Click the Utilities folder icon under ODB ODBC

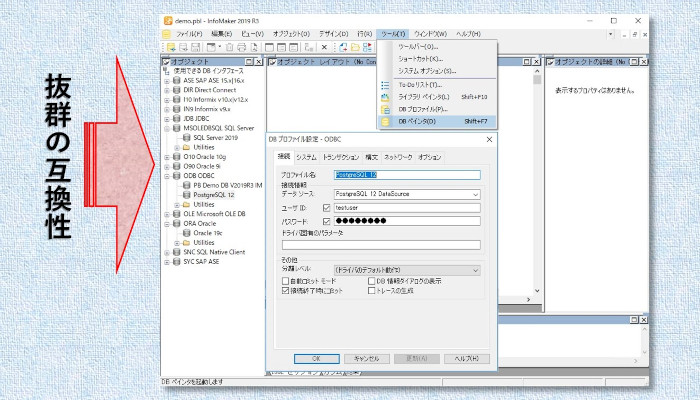click(x=186, y=204)
